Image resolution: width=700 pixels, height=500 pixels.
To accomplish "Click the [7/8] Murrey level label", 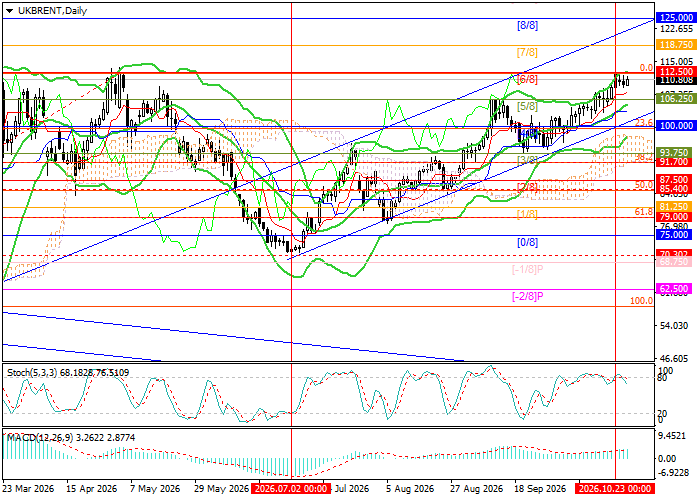I will [527, 53].
